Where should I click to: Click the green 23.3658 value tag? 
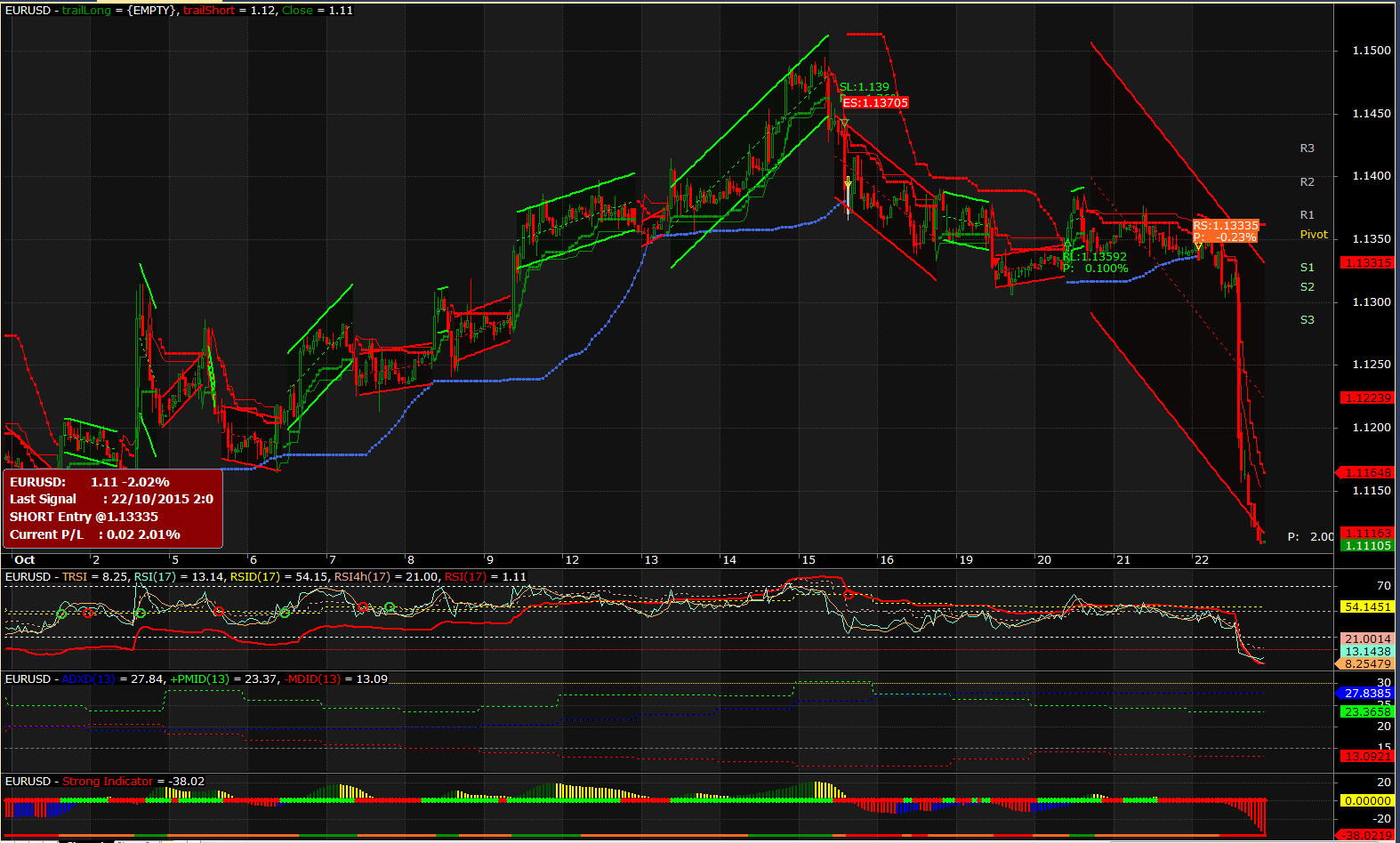(1367, 711)
